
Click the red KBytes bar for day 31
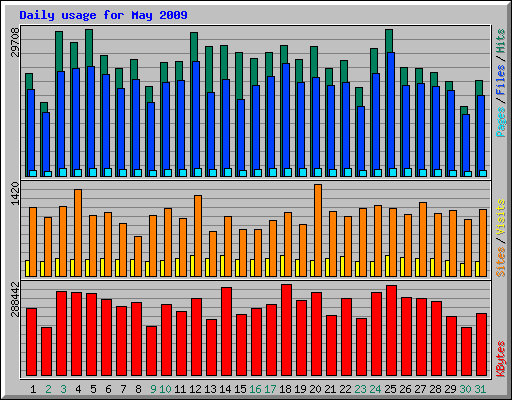click(x=481, y=345)
